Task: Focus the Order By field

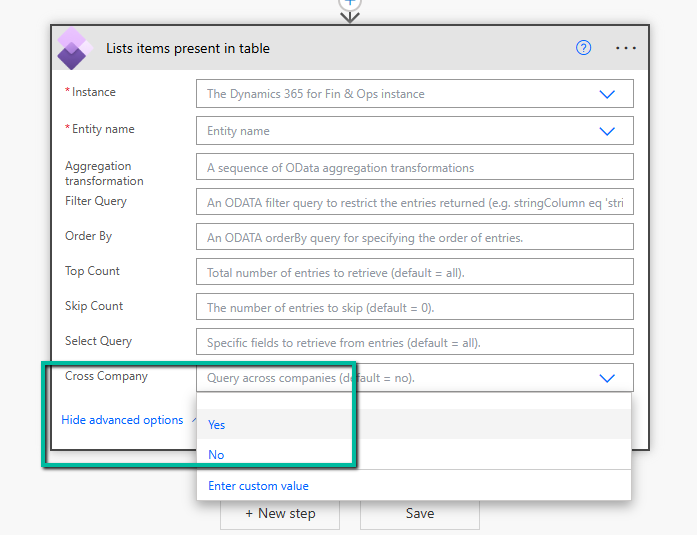Action: point(415,237)
